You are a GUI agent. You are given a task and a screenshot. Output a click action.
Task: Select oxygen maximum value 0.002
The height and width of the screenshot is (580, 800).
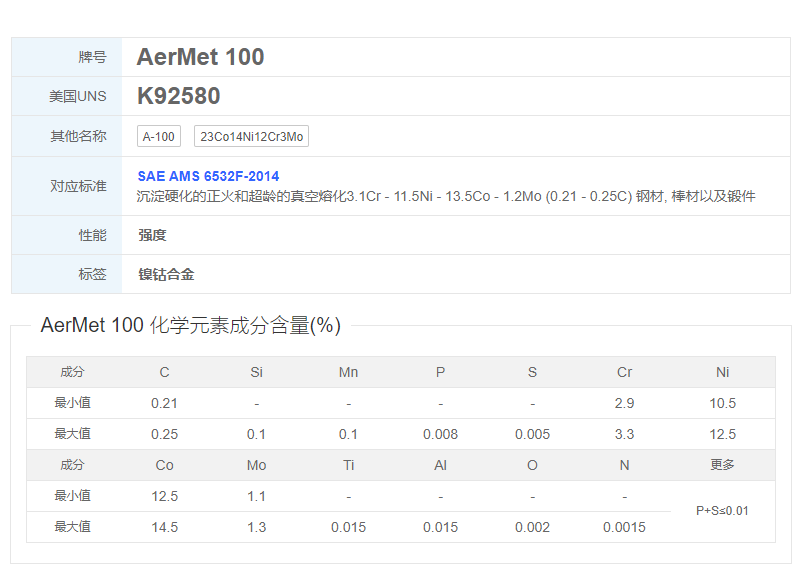tap(532, 527)
